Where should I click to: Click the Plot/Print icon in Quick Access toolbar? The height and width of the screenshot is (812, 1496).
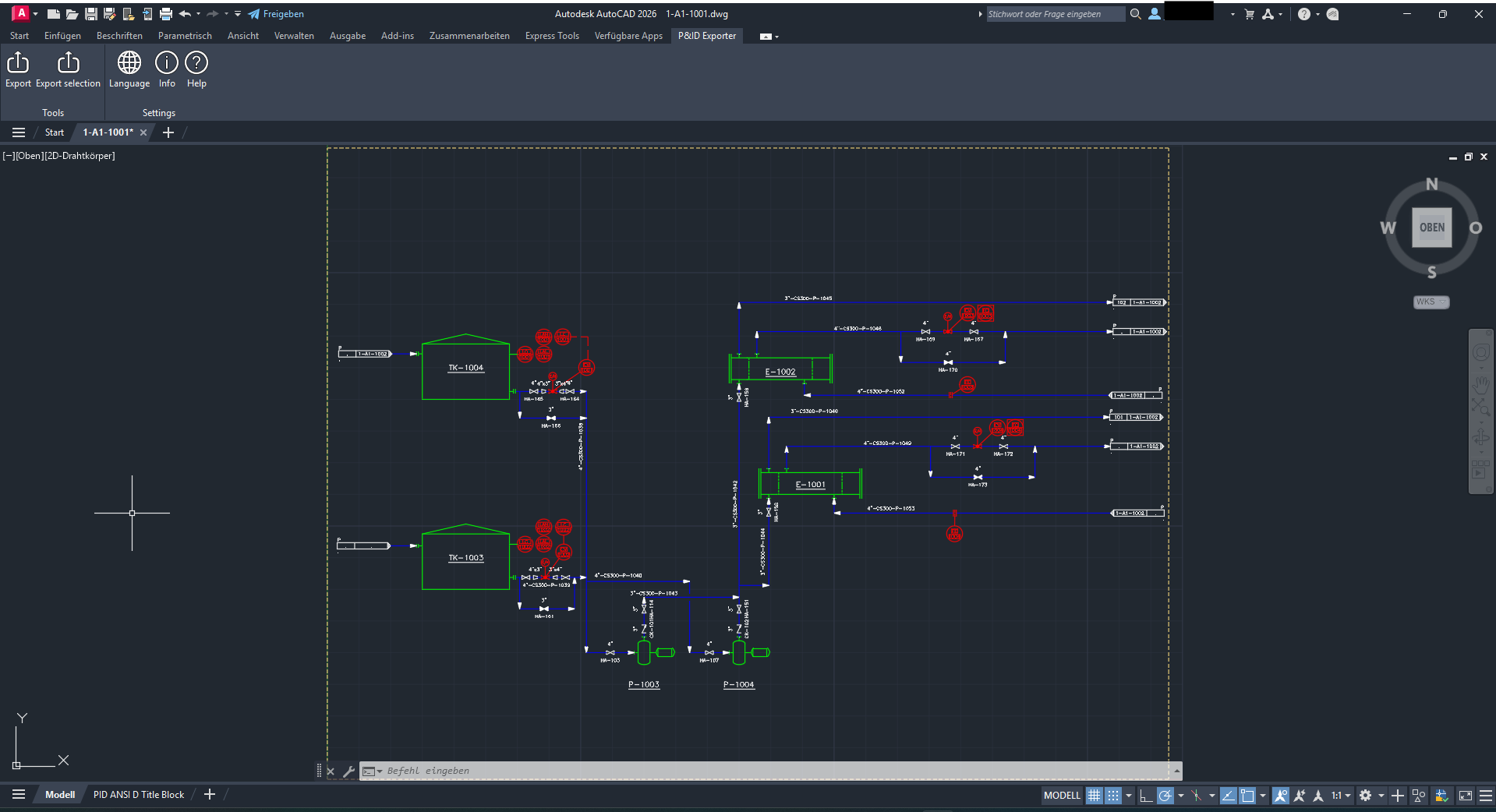point(165,13)
